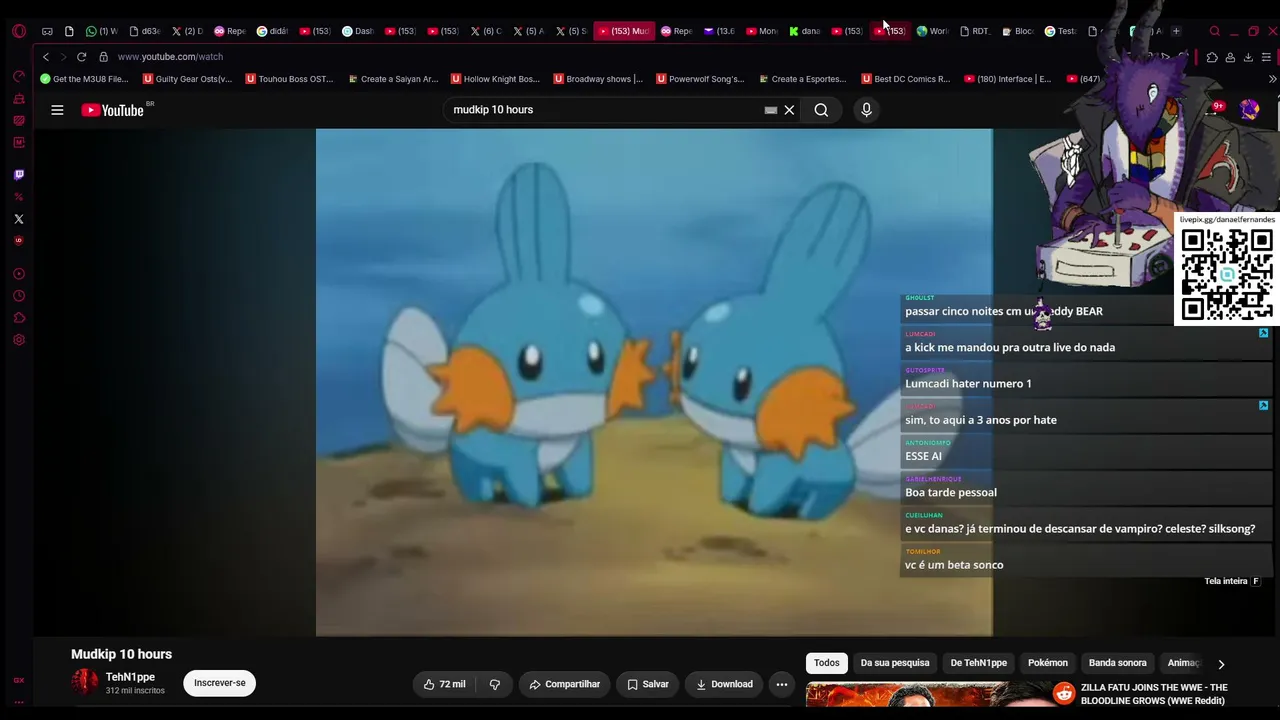The image size is (1280, 720).
Task: Go to YouTube home via the logo
Action: click(x=113, y=110)
